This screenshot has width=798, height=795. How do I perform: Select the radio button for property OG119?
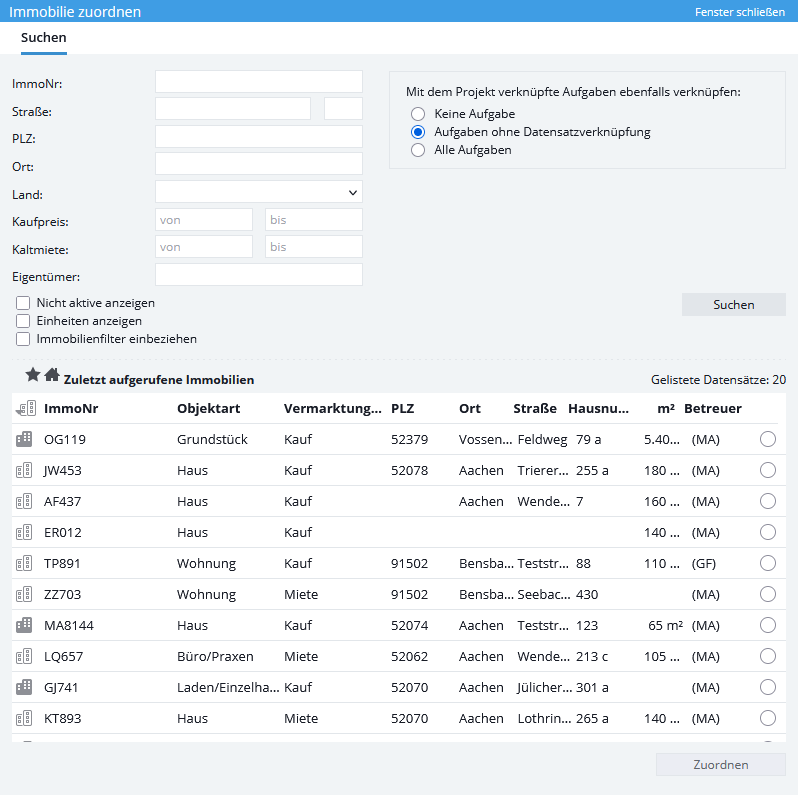[767, 439]
